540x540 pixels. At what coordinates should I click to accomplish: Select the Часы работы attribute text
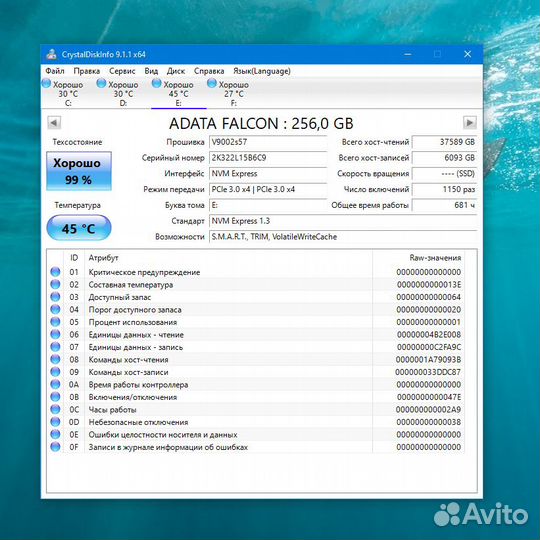113,410
